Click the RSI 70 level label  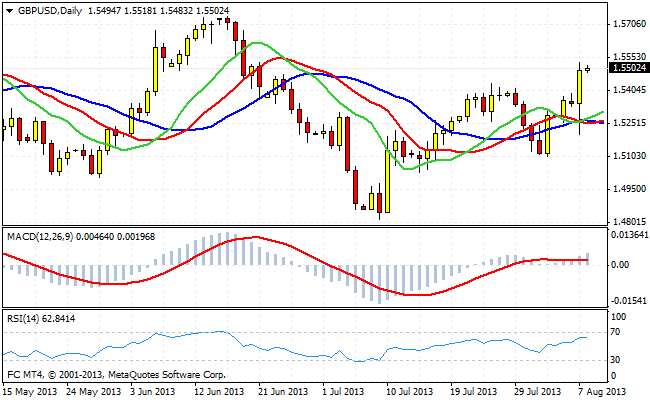click(616, 332)
